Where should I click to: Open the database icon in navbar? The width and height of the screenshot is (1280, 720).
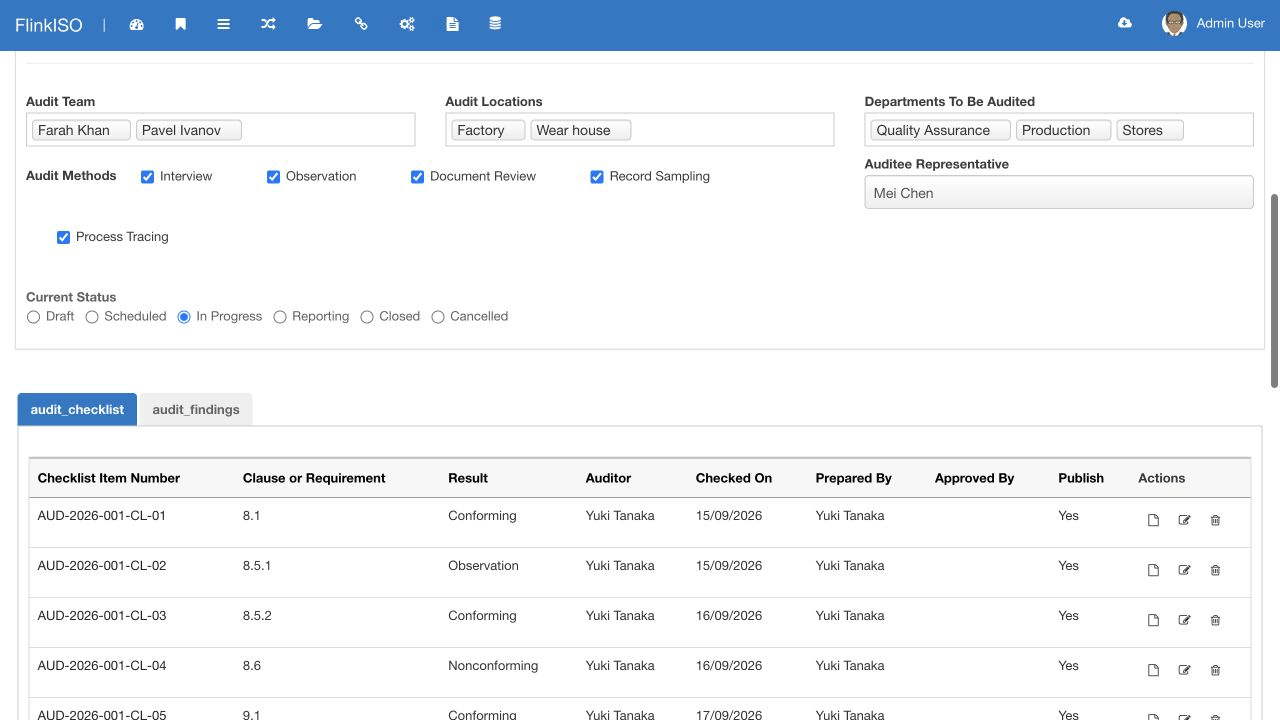(495, 24)
